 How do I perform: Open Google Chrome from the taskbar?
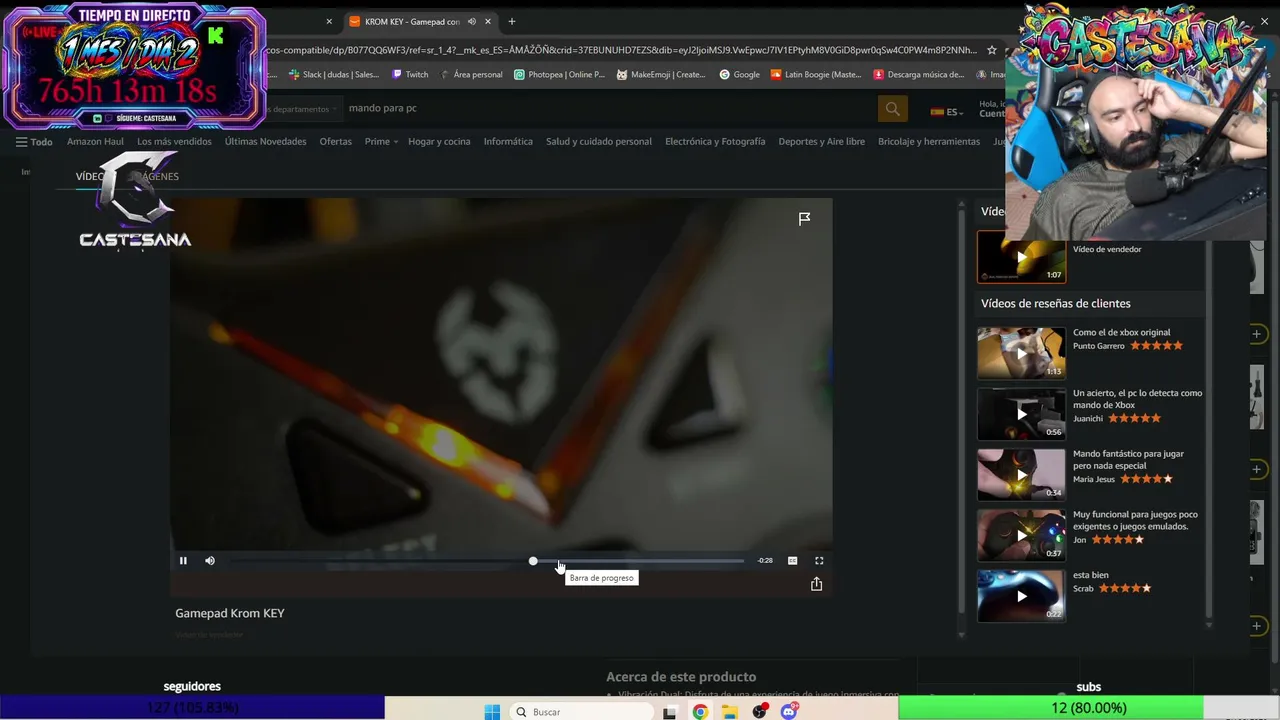click(x=700, y=712)
